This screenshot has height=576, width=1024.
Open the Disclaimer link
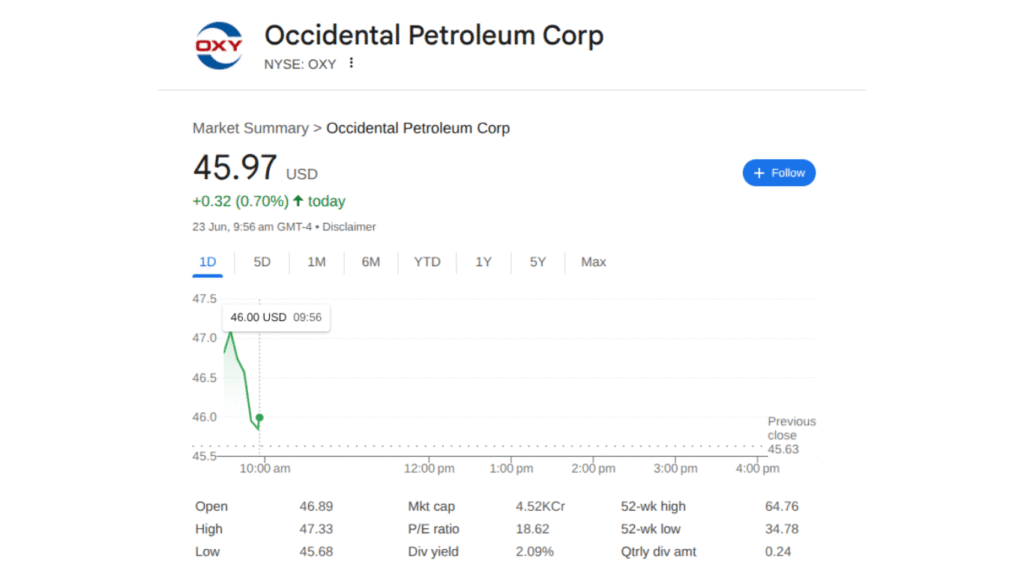[x=349, y=227]
